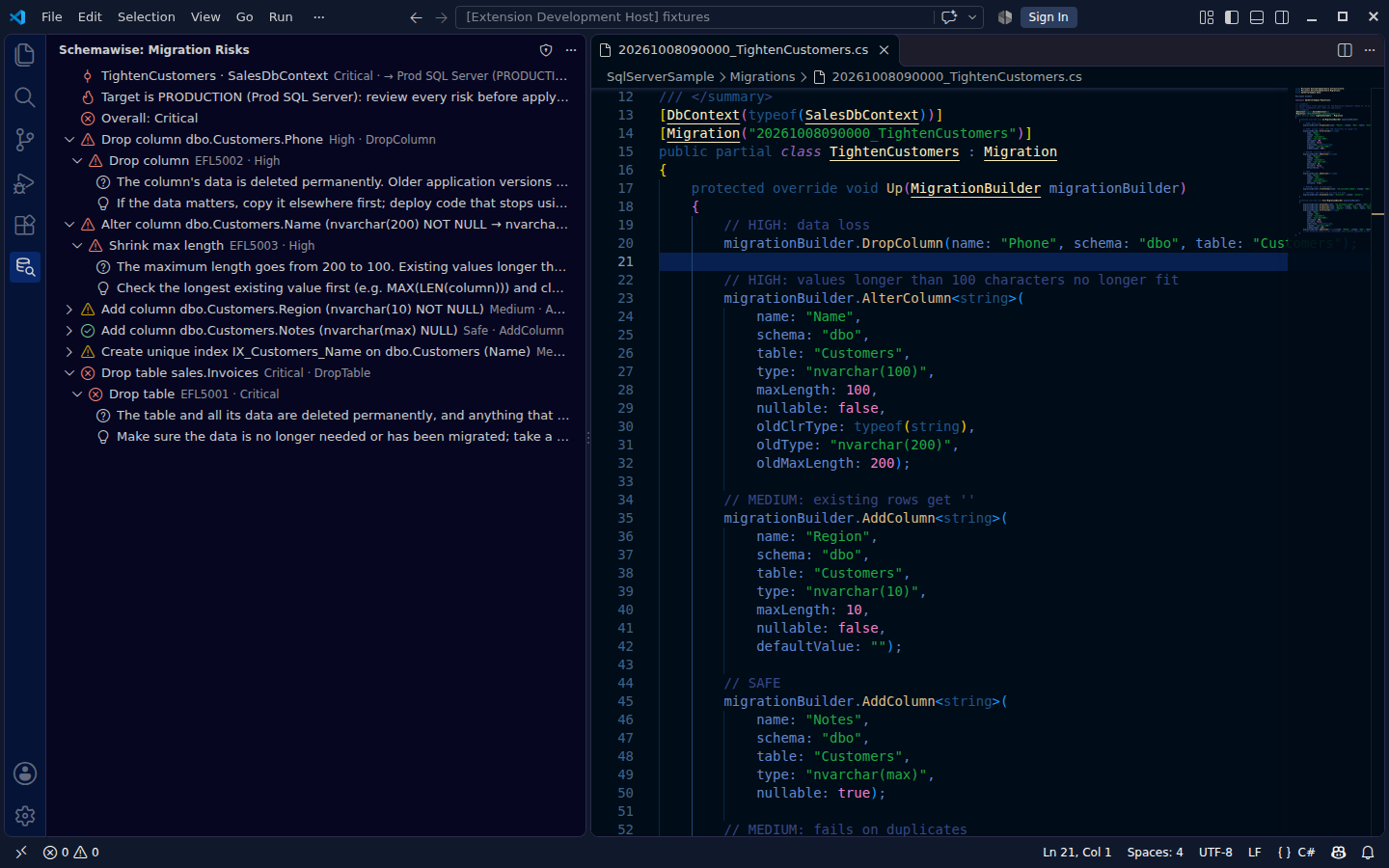Select the 20261008090000_TightenCustomers.cs editor tab

(x=745, y=50)
